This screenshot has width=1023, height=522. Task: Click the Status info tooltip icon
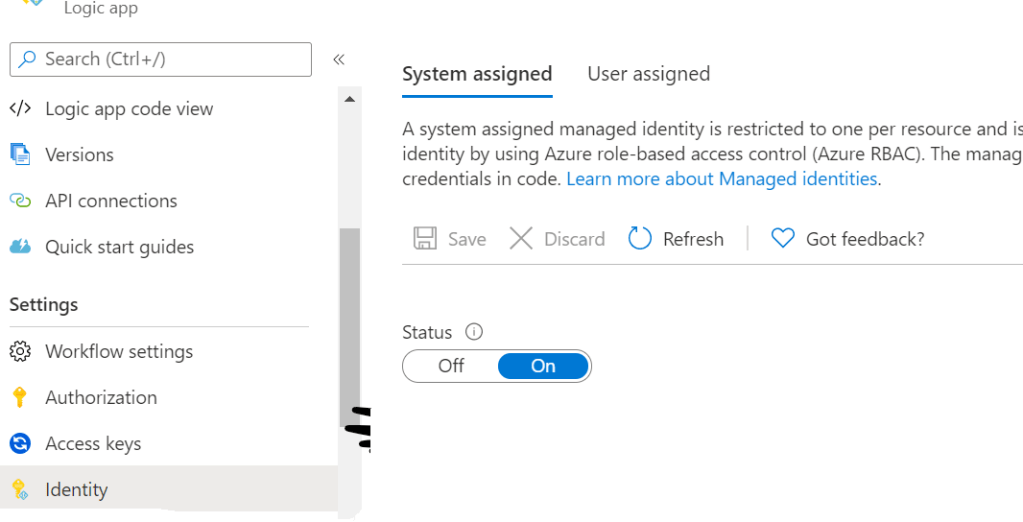point(475,332)
